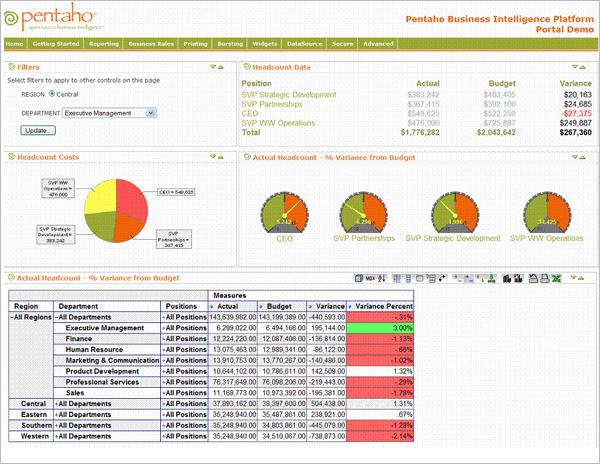Click the CEO gauge dial
This screenshot has height=465, width=600.
click(x=284, y=212)
